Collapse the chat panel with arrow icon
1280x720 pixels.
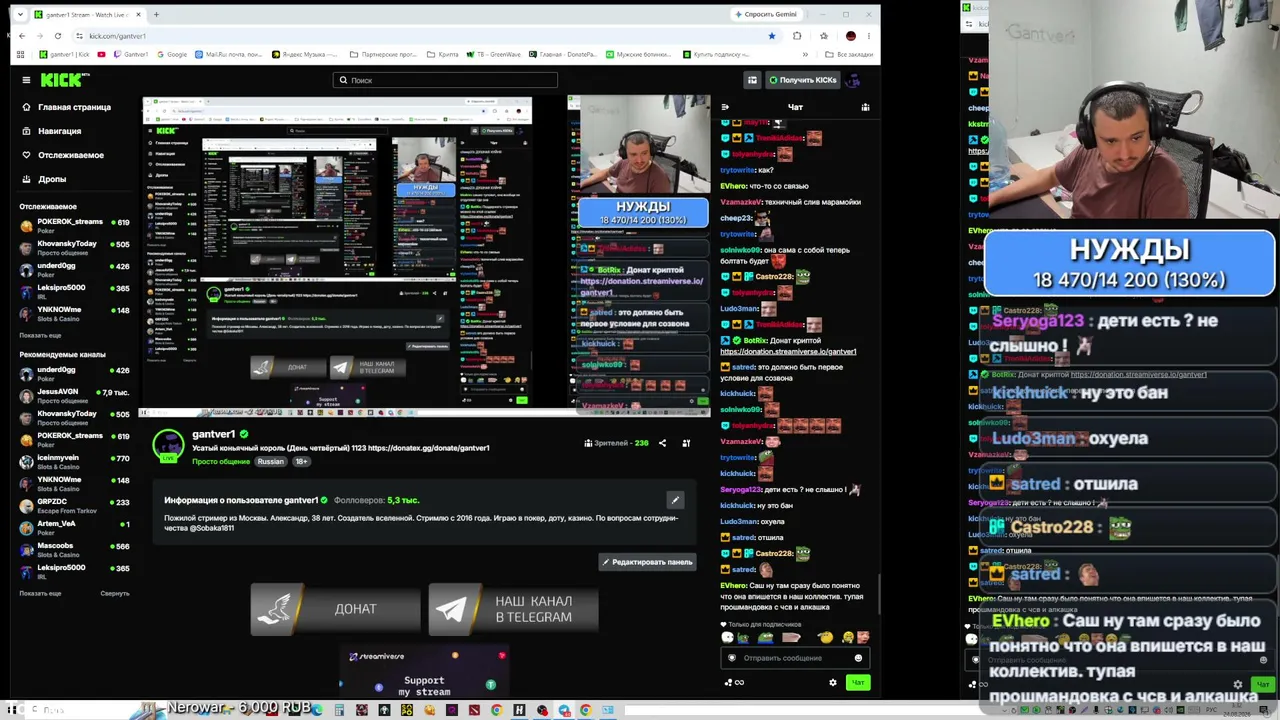coord(725,107)
